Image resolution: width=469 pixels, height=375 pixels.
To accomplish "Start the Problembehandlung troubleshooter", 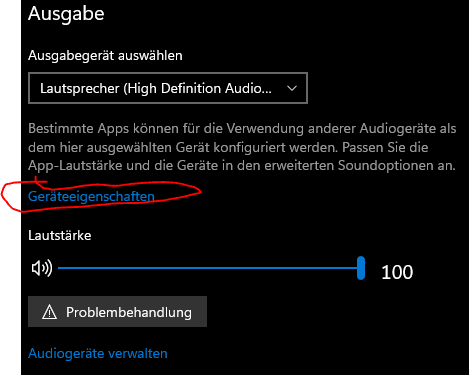I will pos(117,312).
